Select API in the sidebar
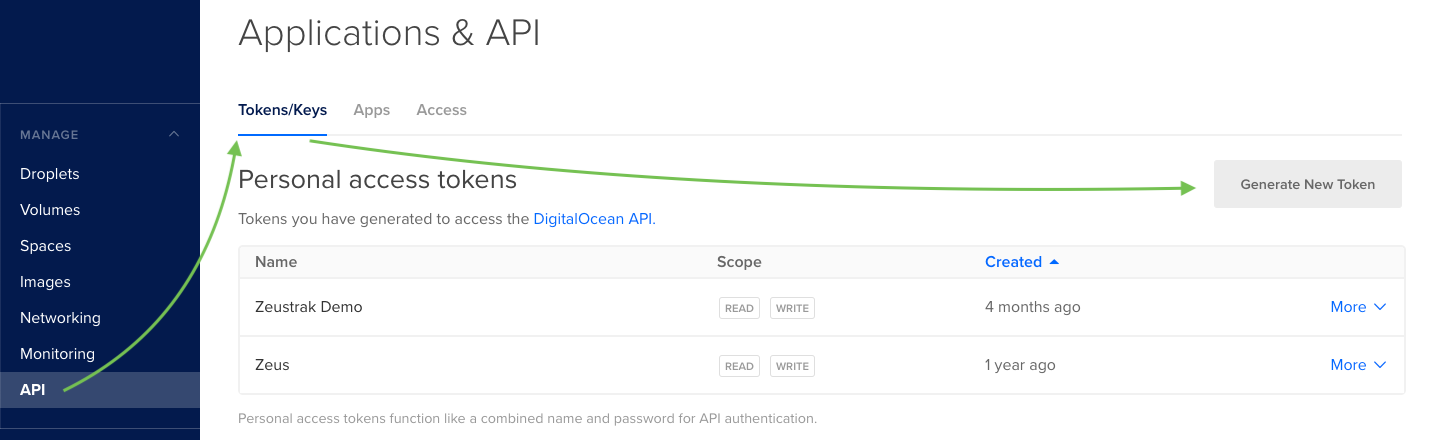Viewport: 1433px width, 440px height. pos(100,390)
